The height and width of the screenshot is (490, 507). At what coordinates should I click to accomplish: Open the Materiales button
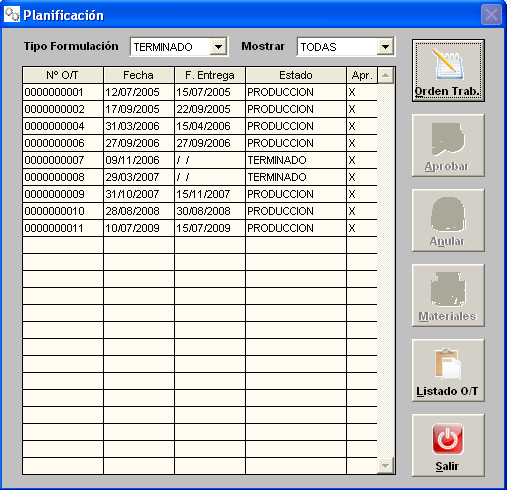[x=448, y=295]
